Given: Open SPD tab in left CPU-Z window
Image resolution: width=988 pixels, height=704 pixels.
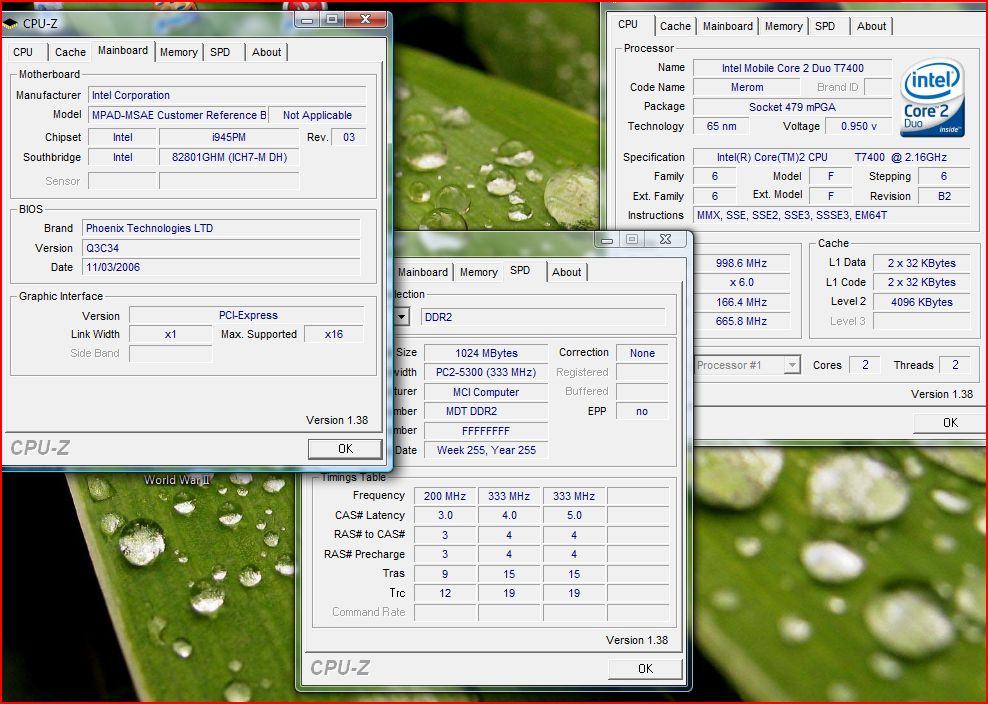Looking at the screenshot, I should pyautogui.click(x=220, y=52).
